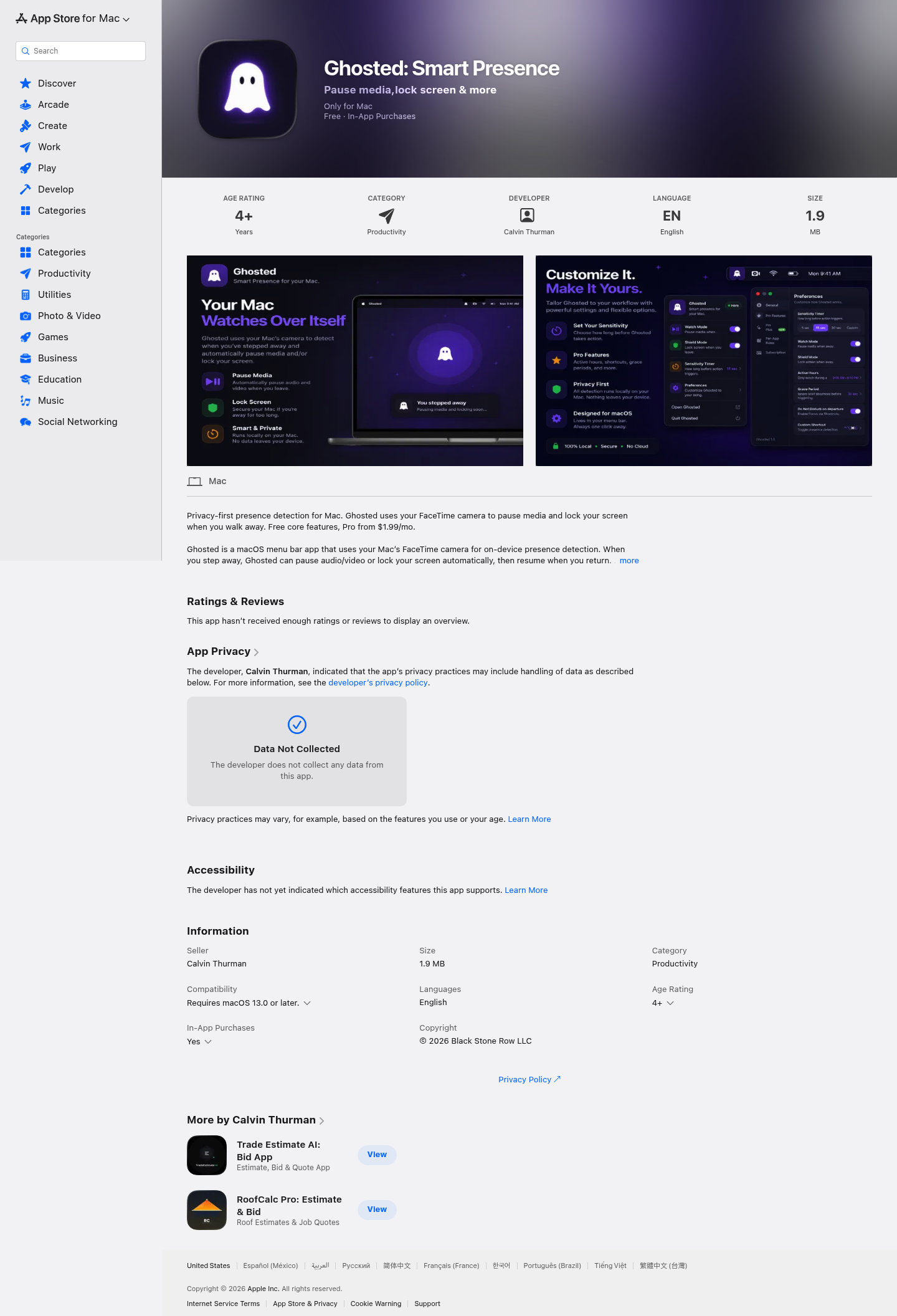This screenshot has width=897, height=1316.
Task: Click the 2026 Black Stone Row LLC copyright
Action: 476,1041
